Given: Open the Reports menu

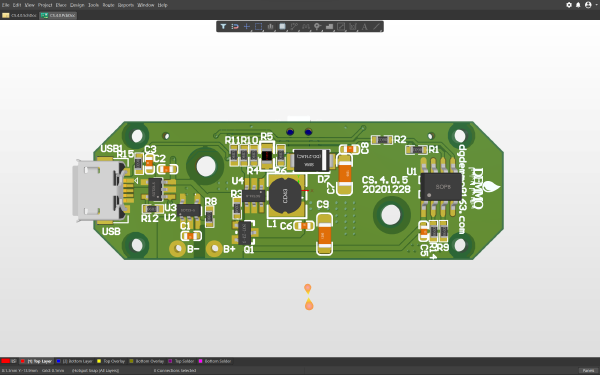Looking at the screenshot, I should (x=126, y=5).
